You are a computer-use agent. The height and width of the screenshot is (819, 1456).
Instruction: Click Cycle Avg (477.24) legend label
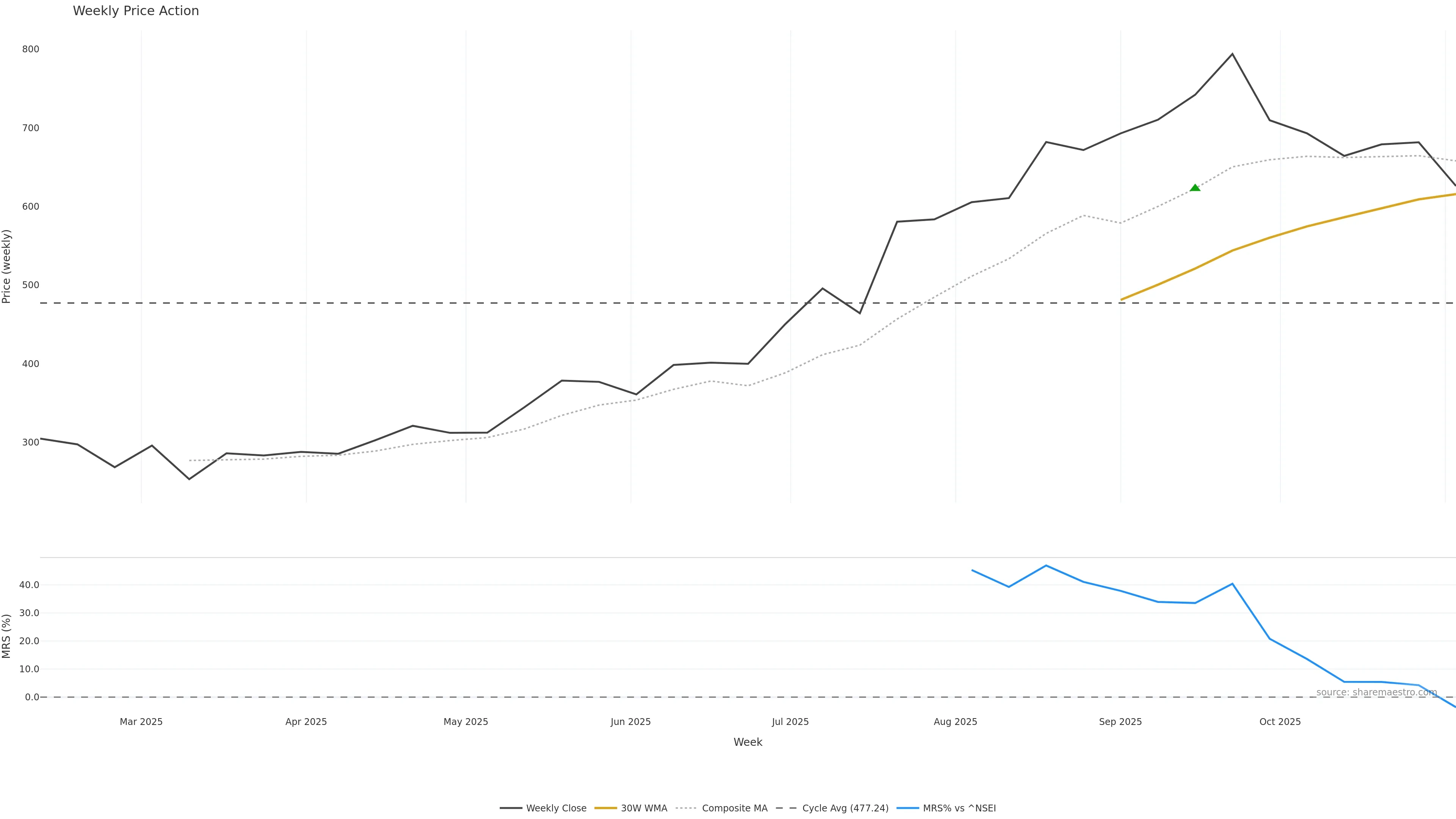tap(845, 808)
